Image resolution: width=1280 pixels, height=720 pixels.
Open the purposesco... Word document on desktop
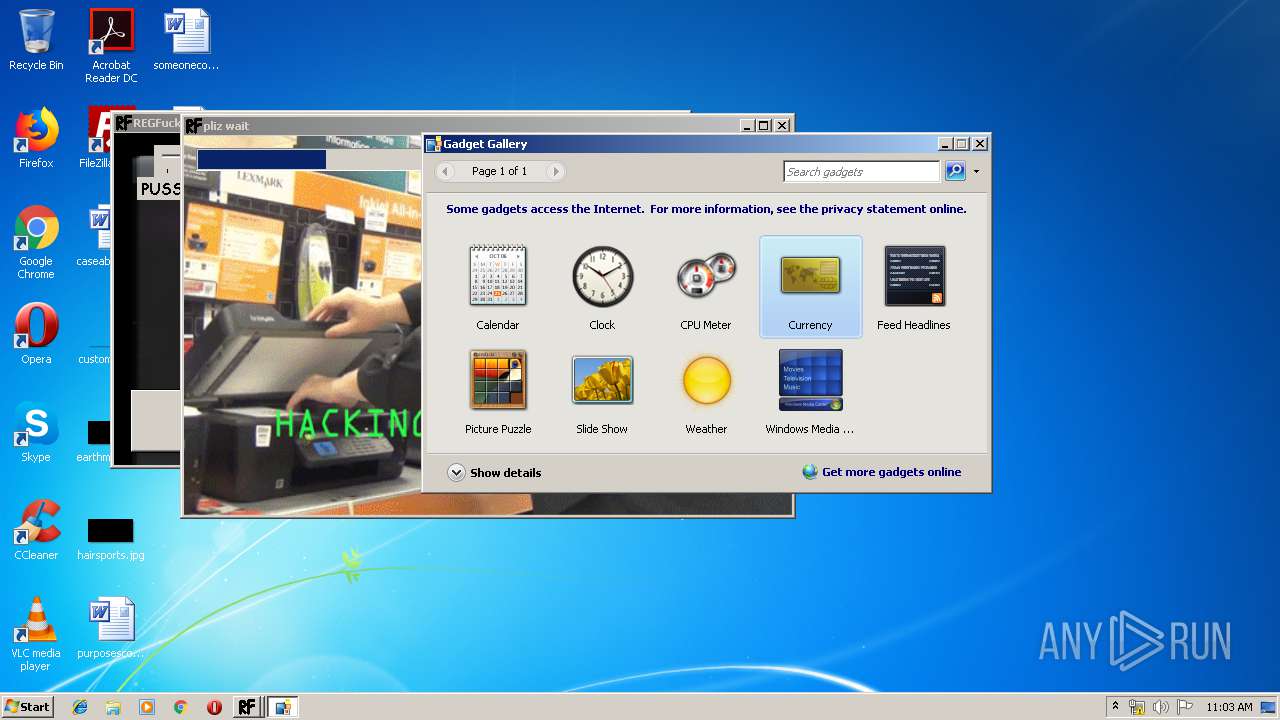coord(111,628)
